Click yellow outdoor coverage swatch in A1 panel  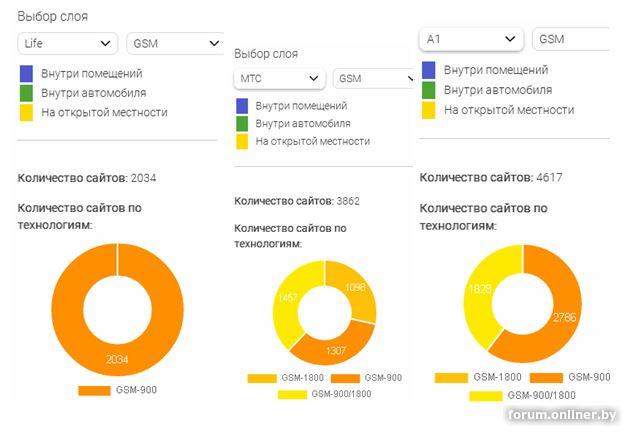429,110
